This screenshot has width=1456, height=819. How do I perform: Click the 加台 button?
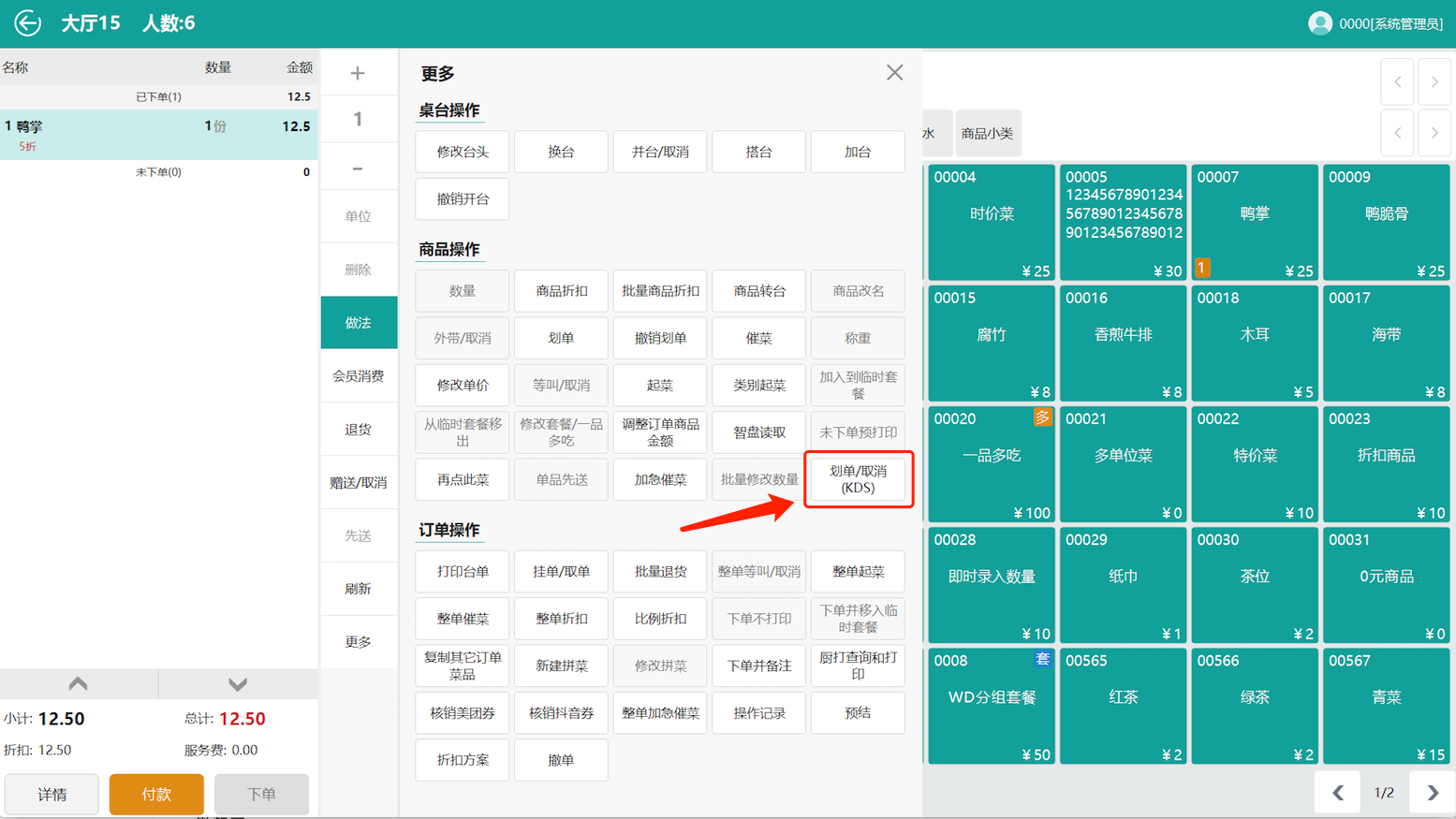[858, 152]
